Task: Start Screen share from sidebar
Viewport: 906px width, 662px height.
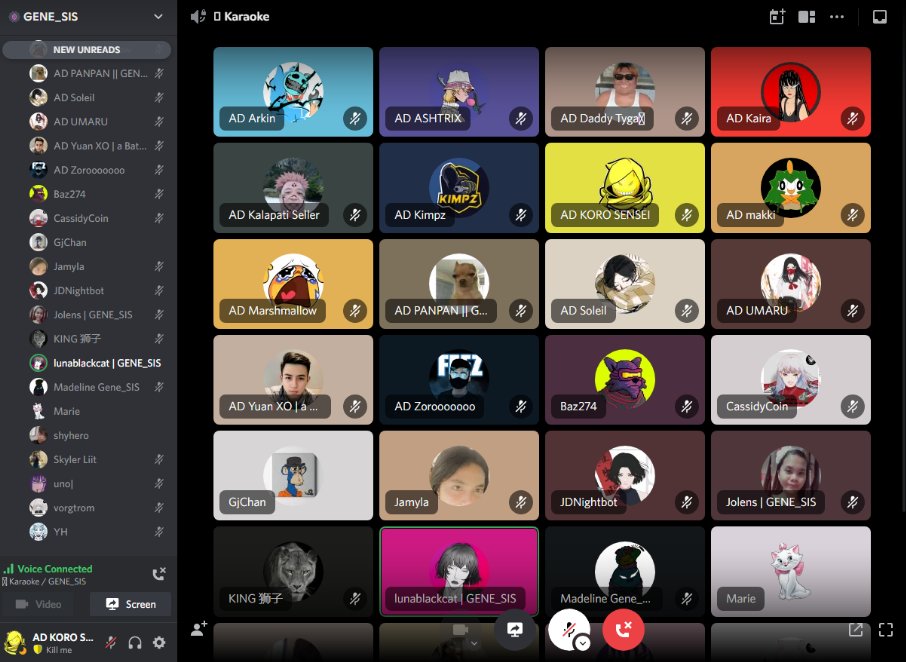Action: tap(131, 604)
